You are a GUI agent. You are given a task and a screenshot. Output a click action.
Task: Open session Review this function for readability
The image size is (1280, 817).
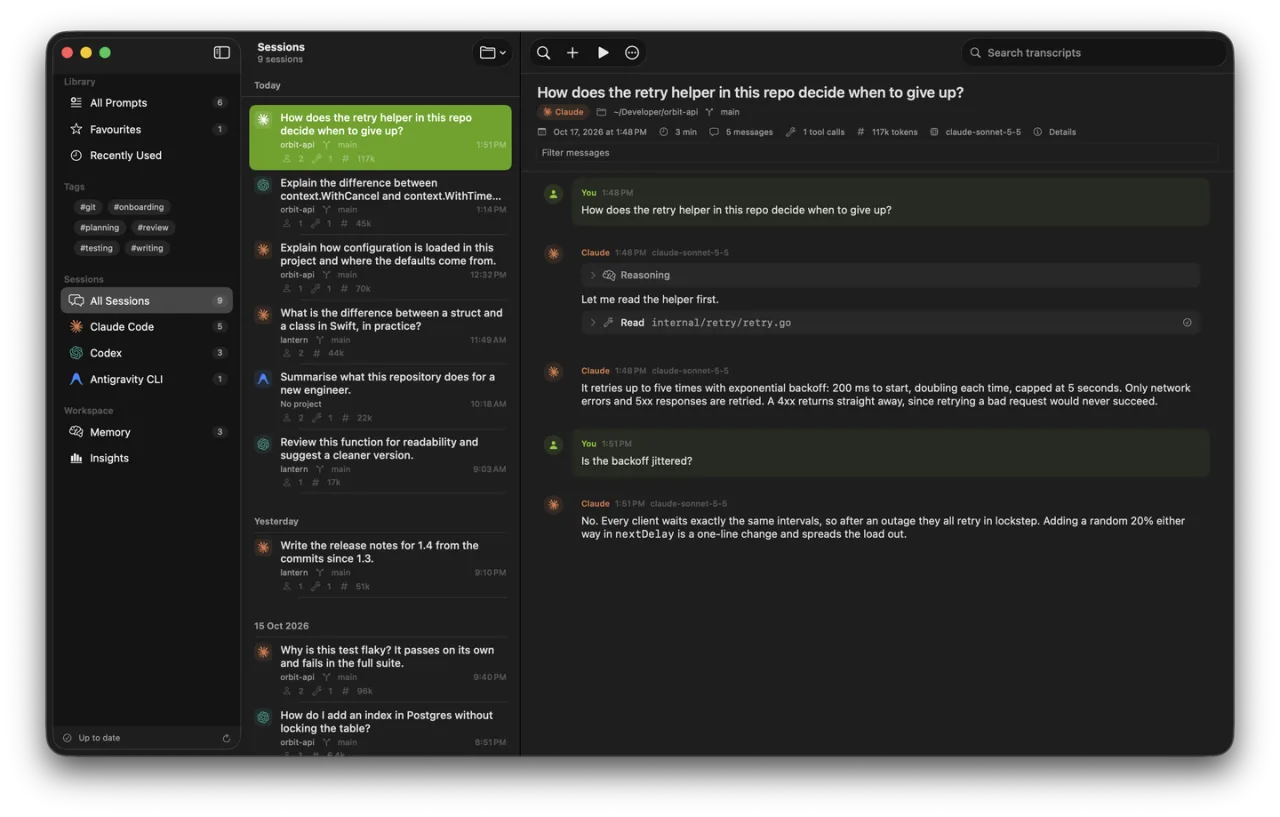pyautogui.click(x=380, y=462)
